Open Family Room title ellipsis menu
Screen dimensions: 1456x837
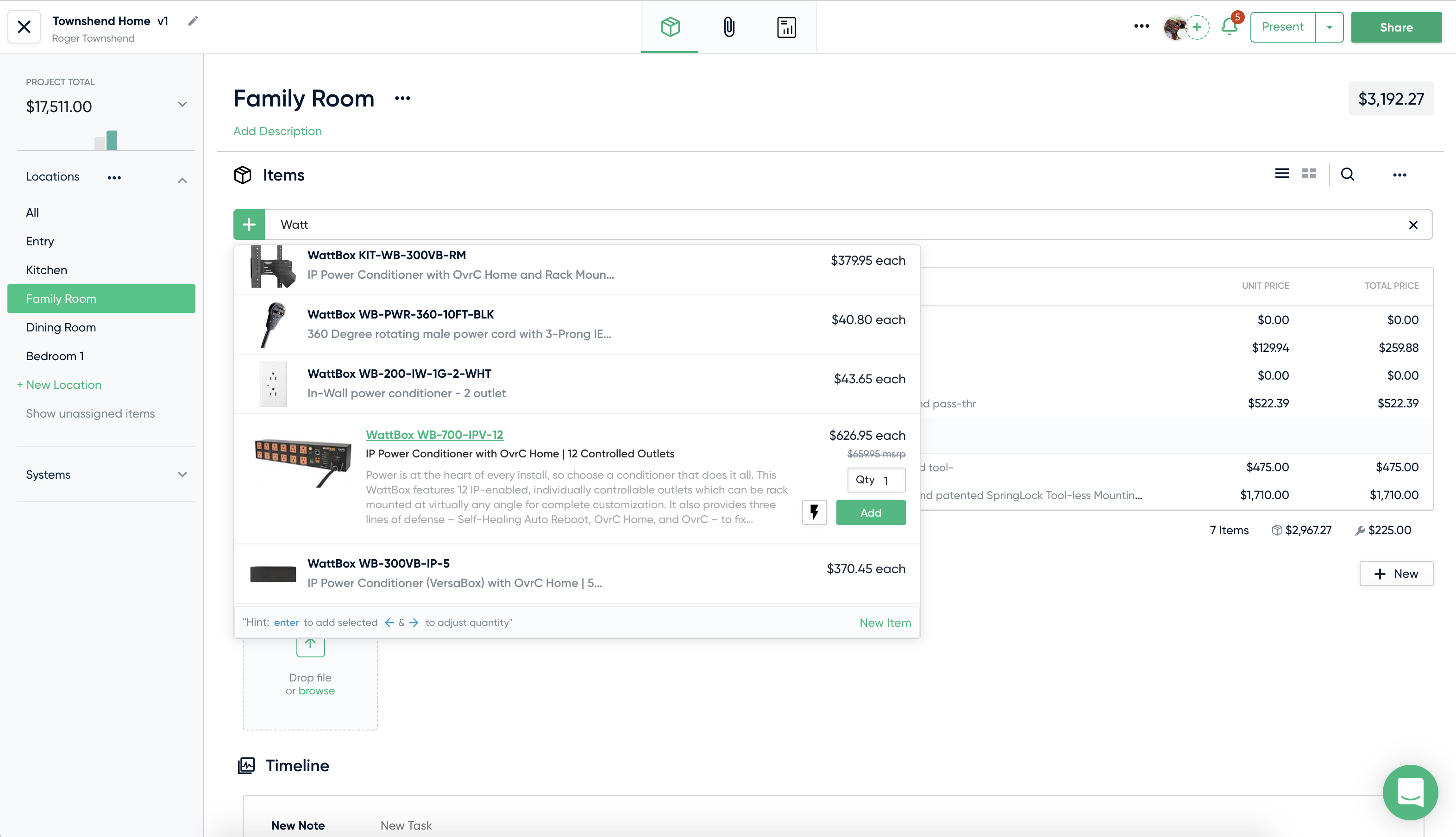click(x=402, y=98)
